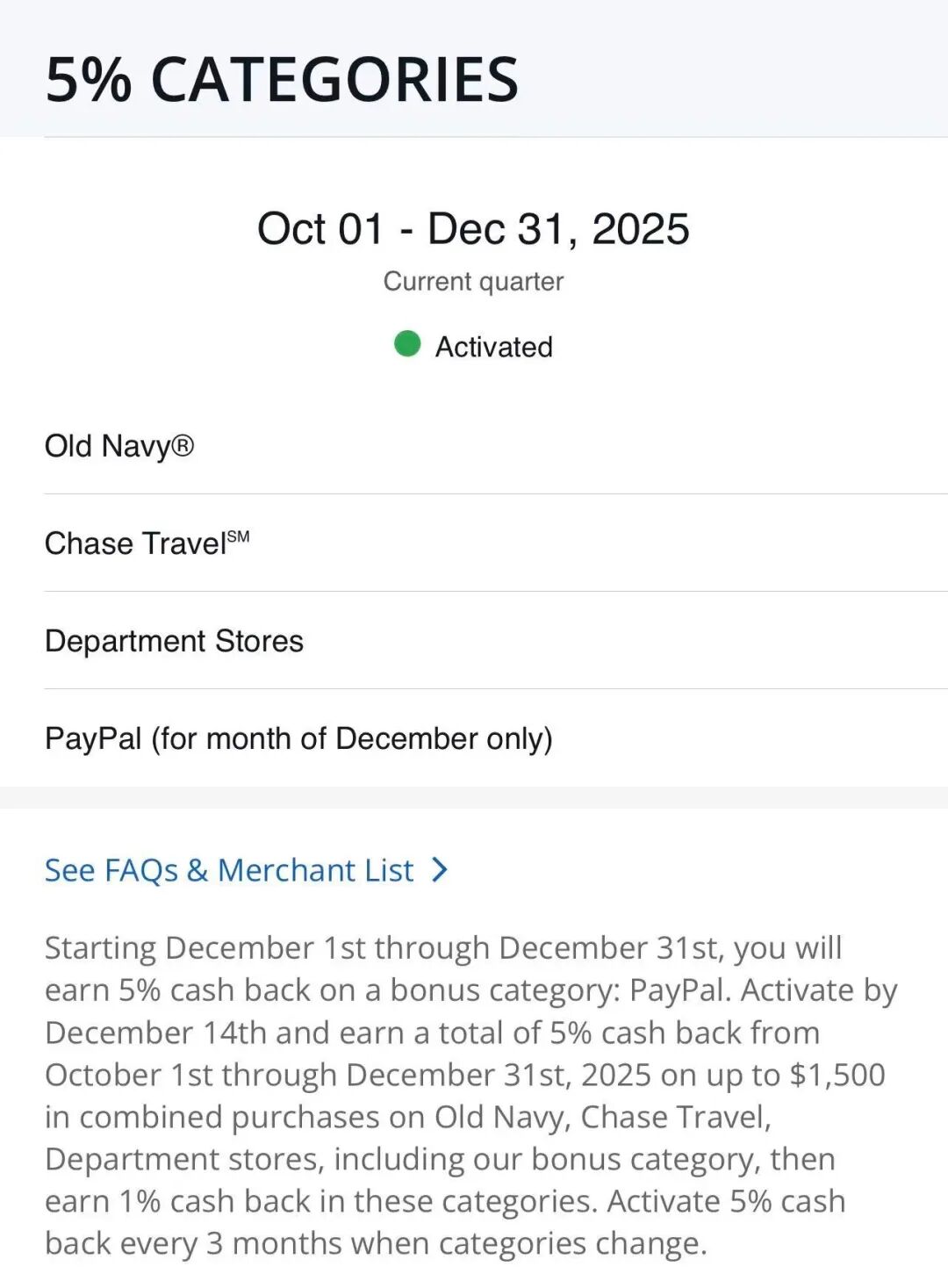The width and height of the screenshot is (948, 1288).
Task: Click the Activated status text
Action: pos(493,347)
